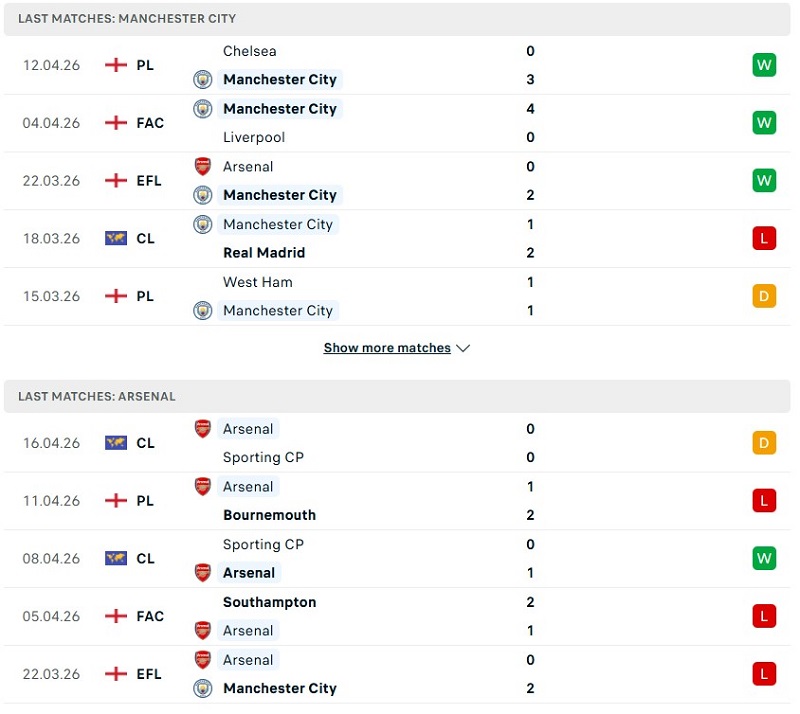The image size is (800, 714).
Task: Click the chevron next to Show more matches
Action: click(x=462, y=348)
